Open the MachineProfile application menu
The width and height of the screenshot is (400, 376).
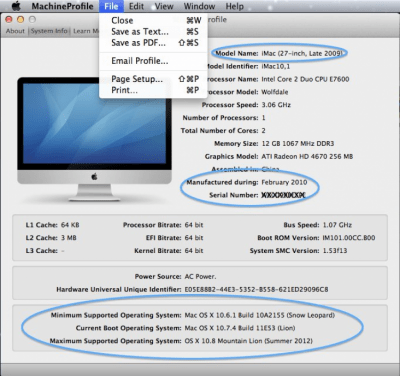click(x=62, y=6)
